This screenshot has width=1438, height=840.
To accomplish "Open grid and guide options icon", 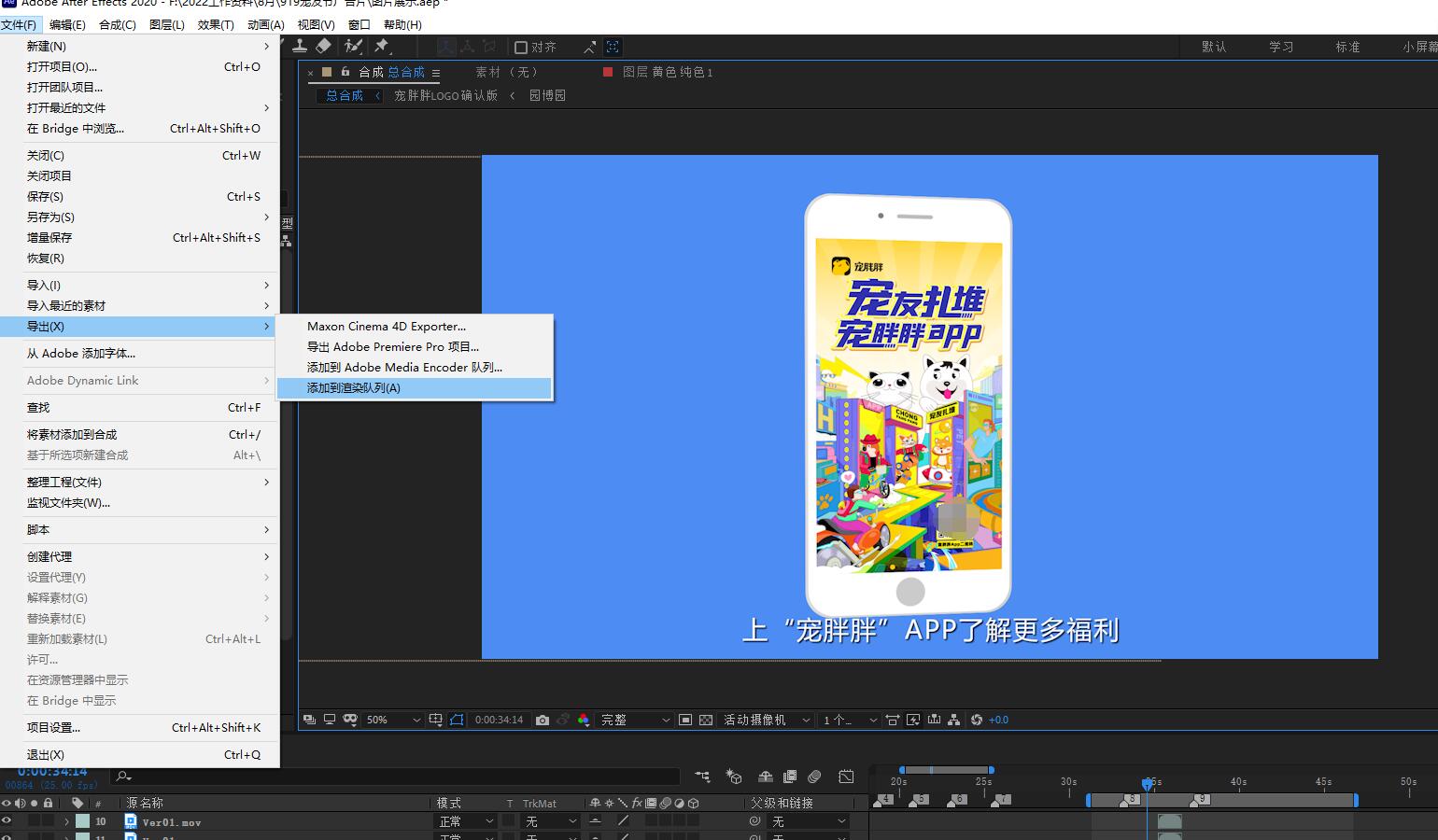I will click(x=435, y=720).
